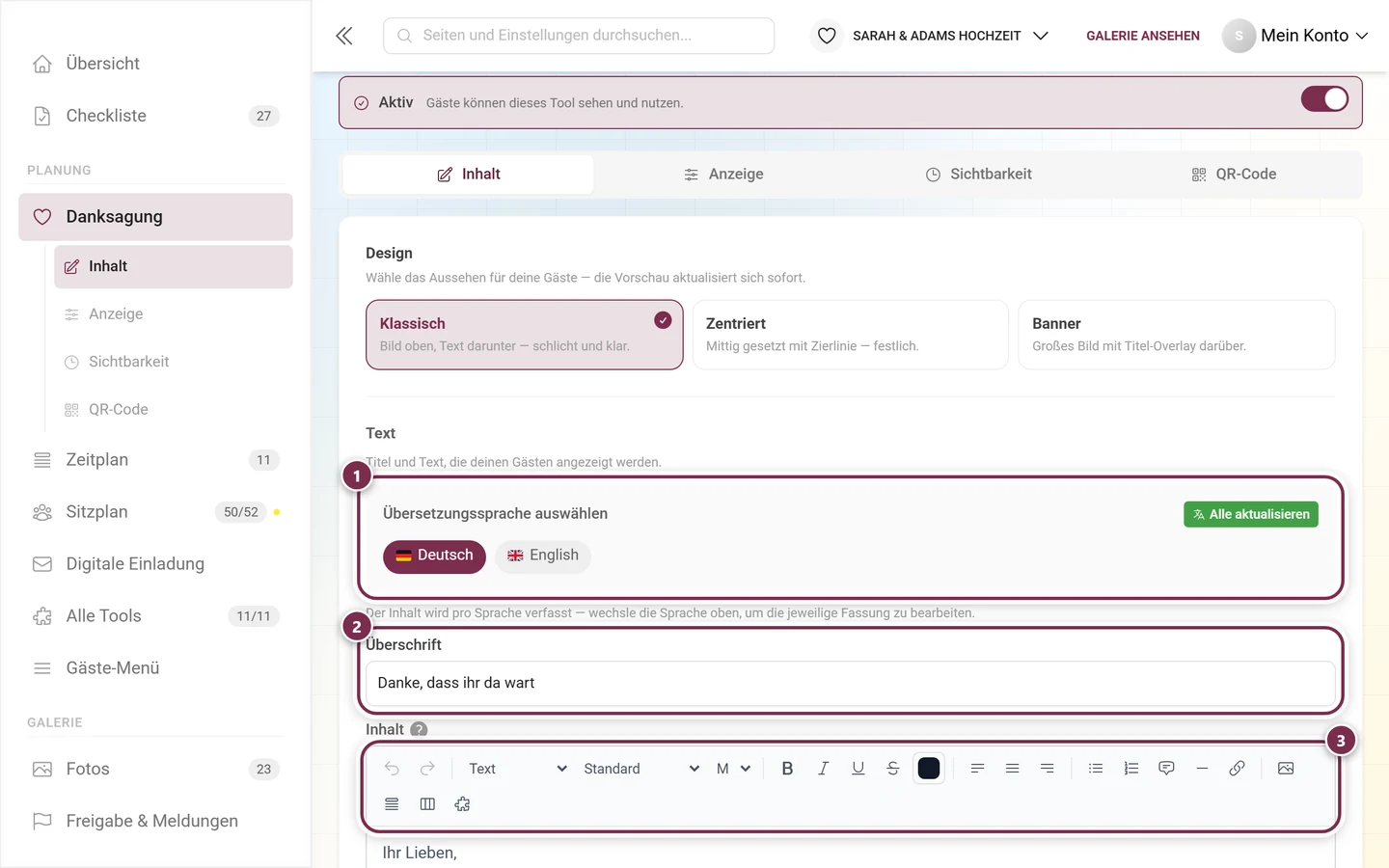Open Übersicht from the sidebar
This screenshot has width=1389, height=868.
(155, 64)
